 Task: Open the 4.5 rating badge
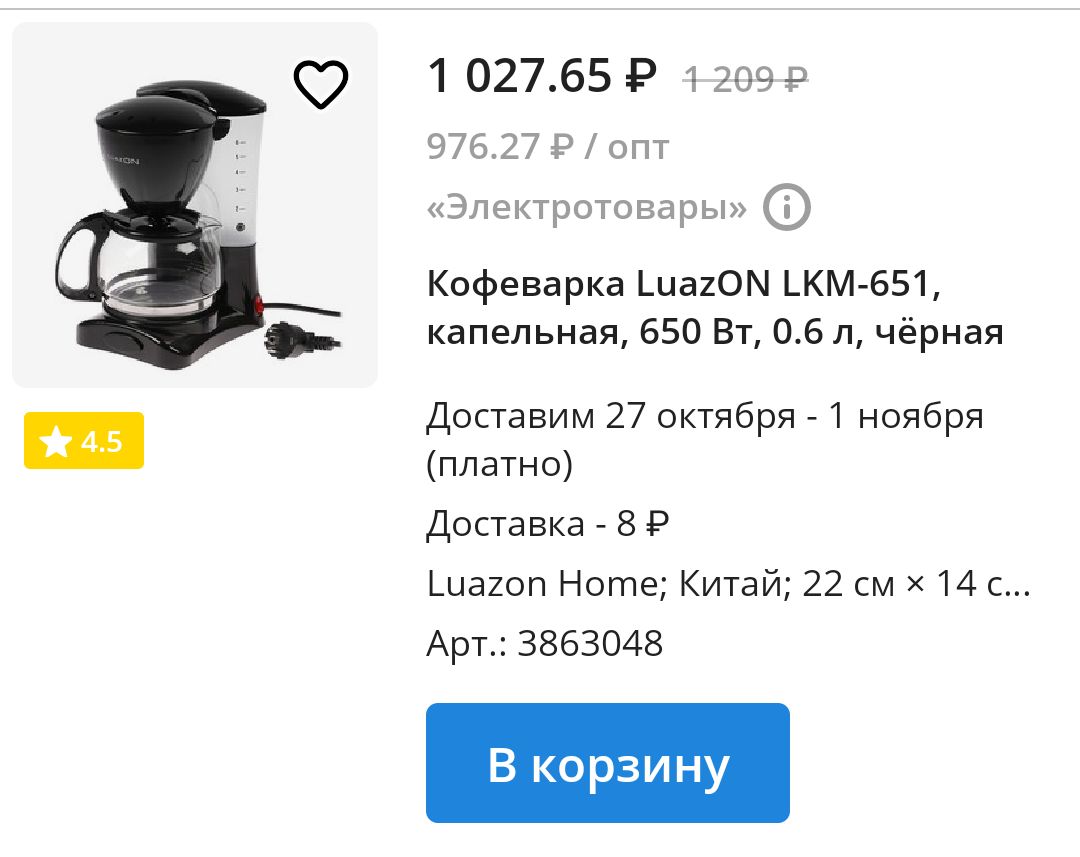coord(84,441)
